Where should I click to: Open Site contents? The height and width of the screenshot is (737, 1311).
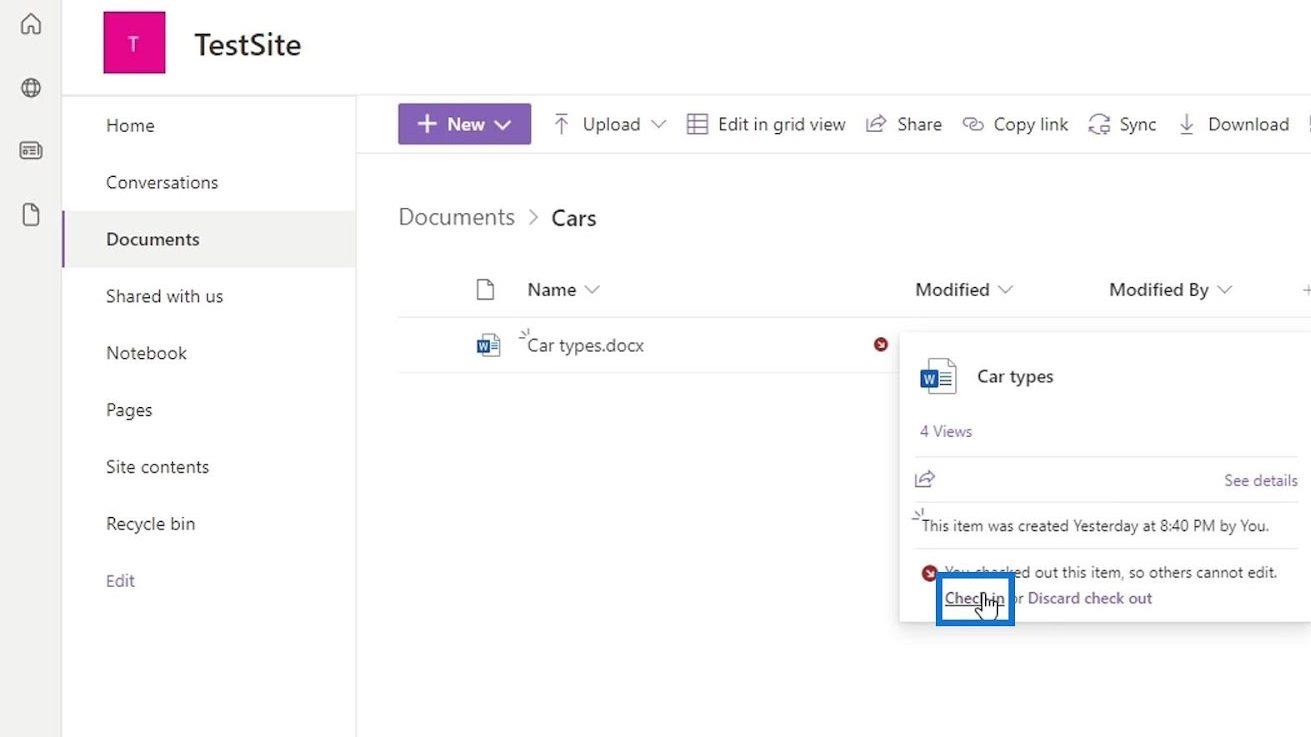158,467
